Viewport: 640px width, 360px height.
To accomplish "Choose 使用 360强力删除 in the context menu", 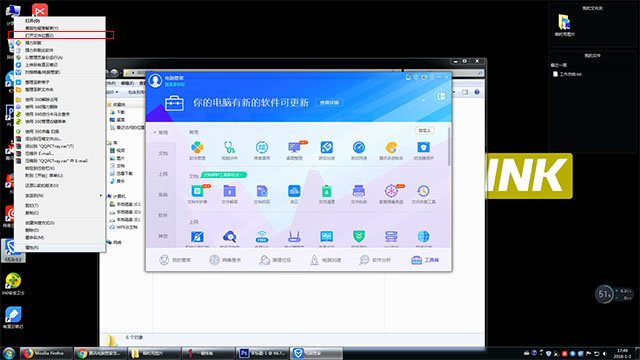I will click(60, 107).
